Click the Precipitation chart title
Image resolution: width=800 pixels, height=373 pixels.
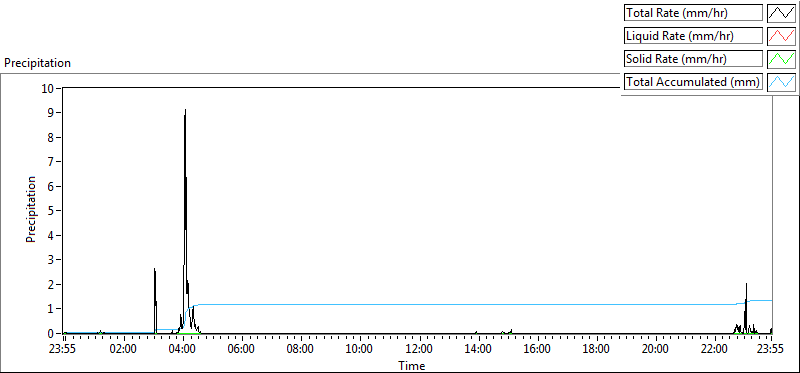pos(37,63)
